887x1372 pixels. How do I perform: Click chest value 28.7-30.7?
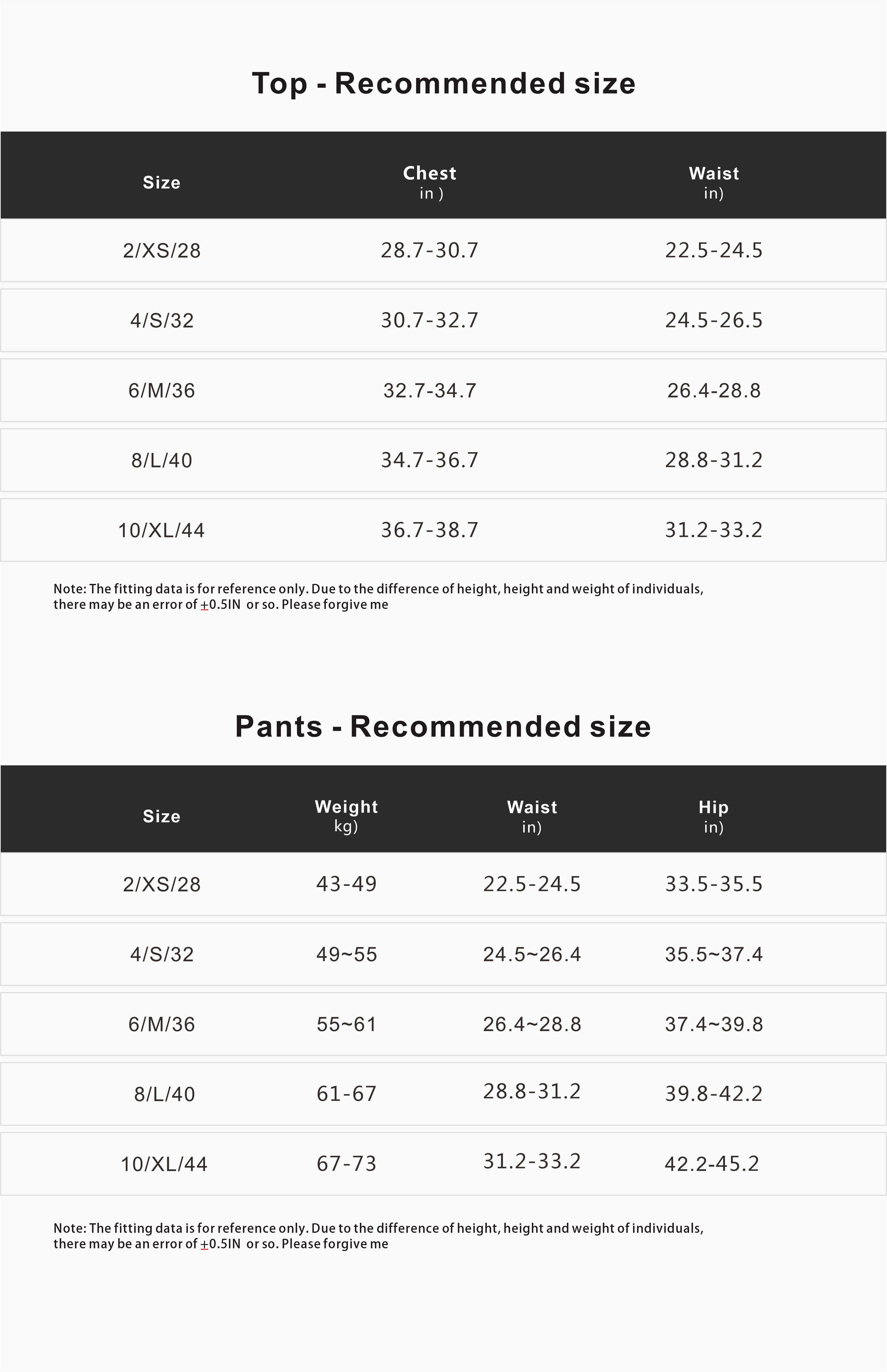[x=430, y=250]
